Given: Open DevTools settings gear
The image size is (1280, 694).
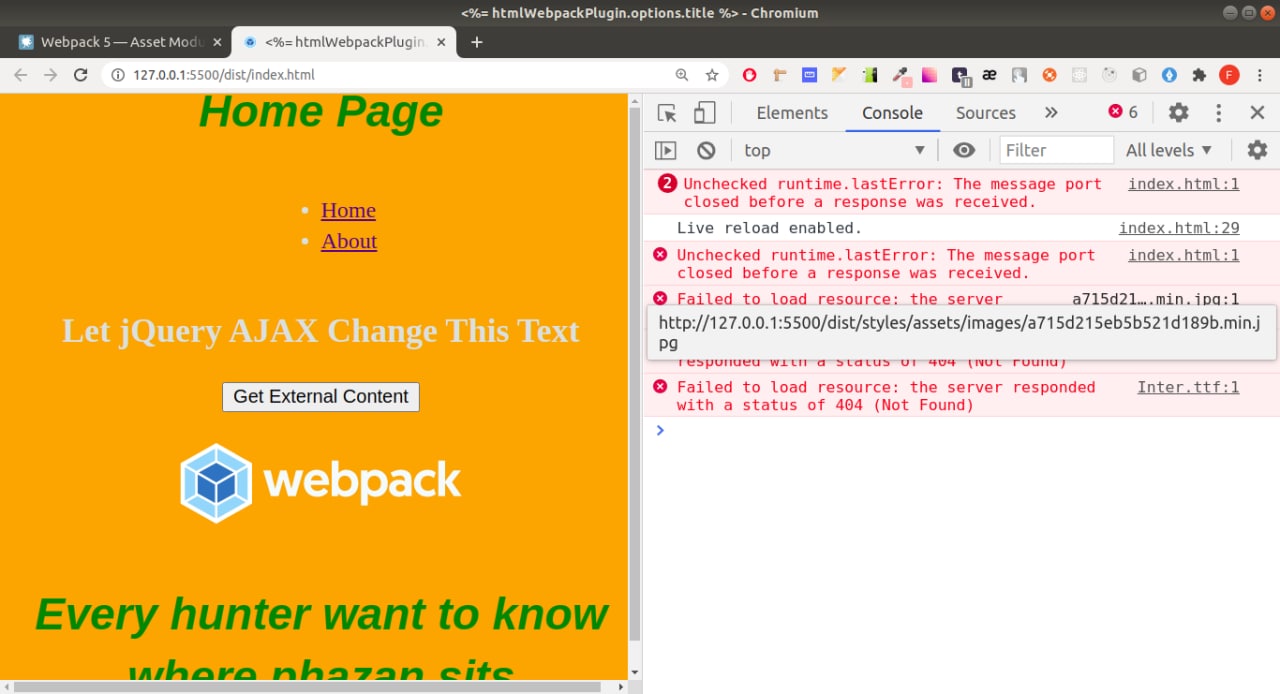Looking at the screenshot, I should [x=1179, y=113].
